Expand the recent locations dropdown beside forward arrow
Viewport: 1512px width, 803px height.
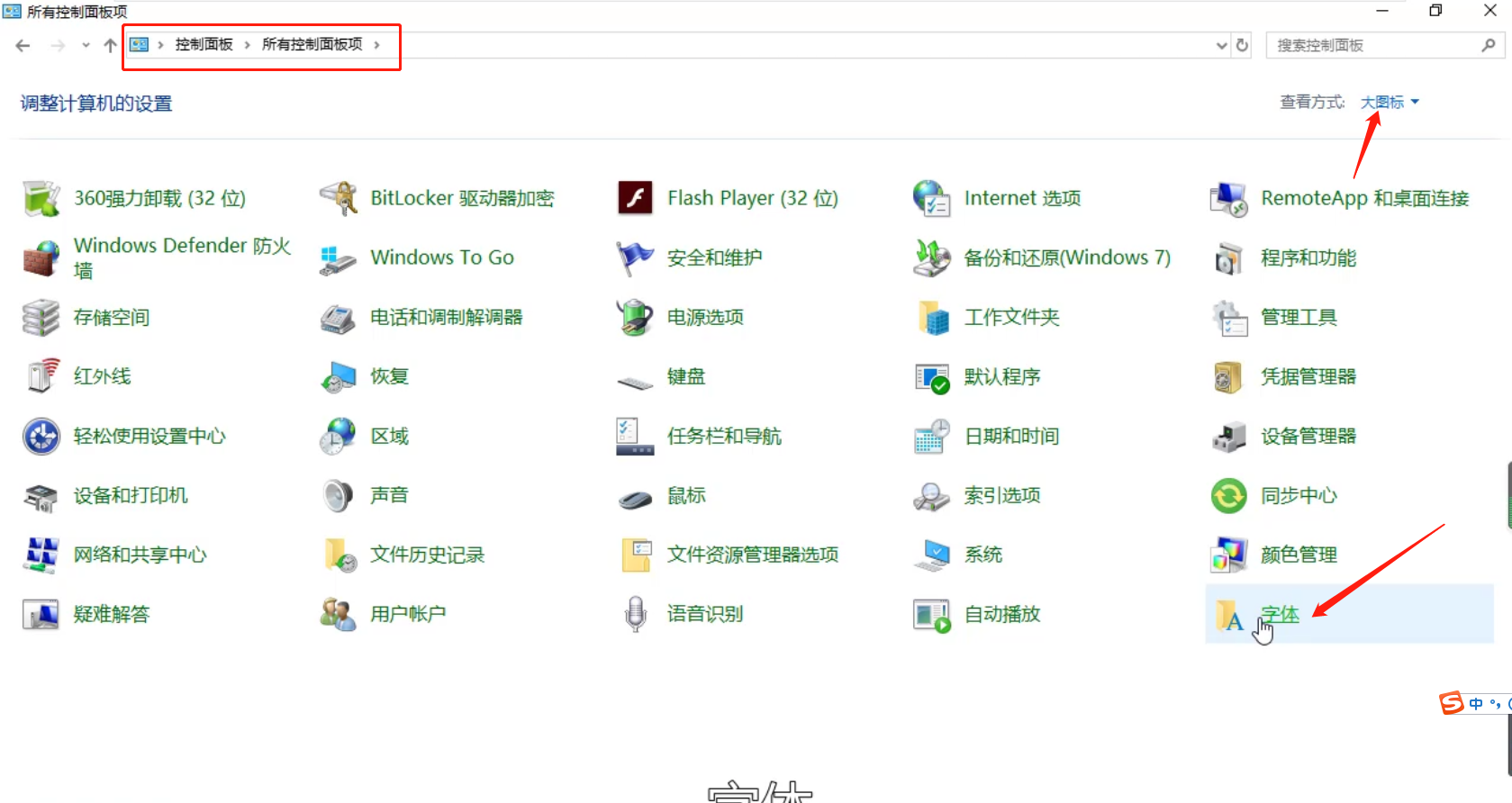tap(86, 45)
